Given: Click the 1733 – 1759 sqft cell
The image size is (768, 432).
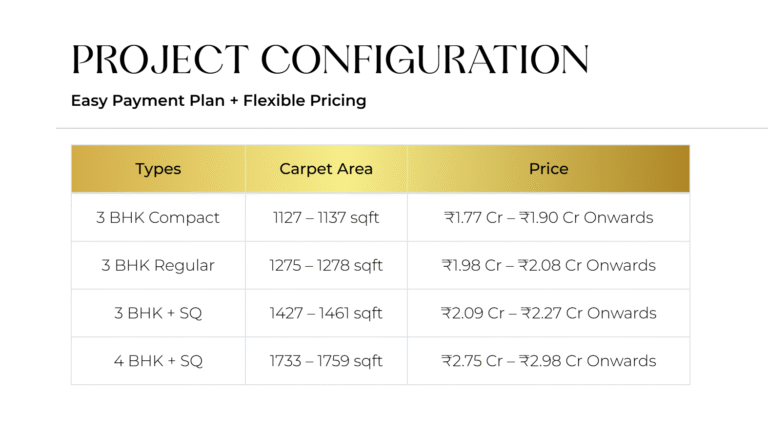Looking at the screenshot, I should (326, 361).
